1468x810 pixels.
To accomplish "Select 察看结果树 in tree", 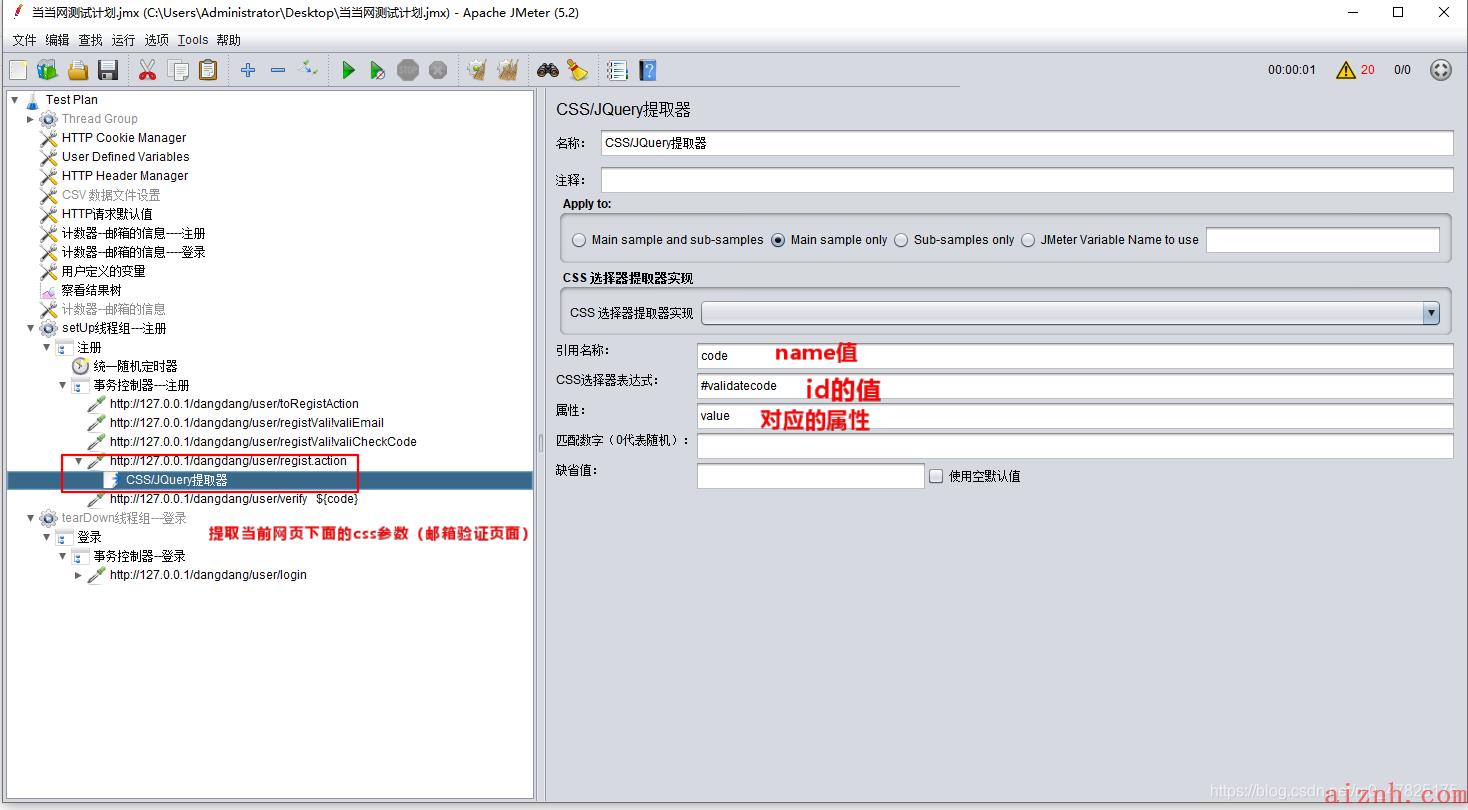I will 91,290.
